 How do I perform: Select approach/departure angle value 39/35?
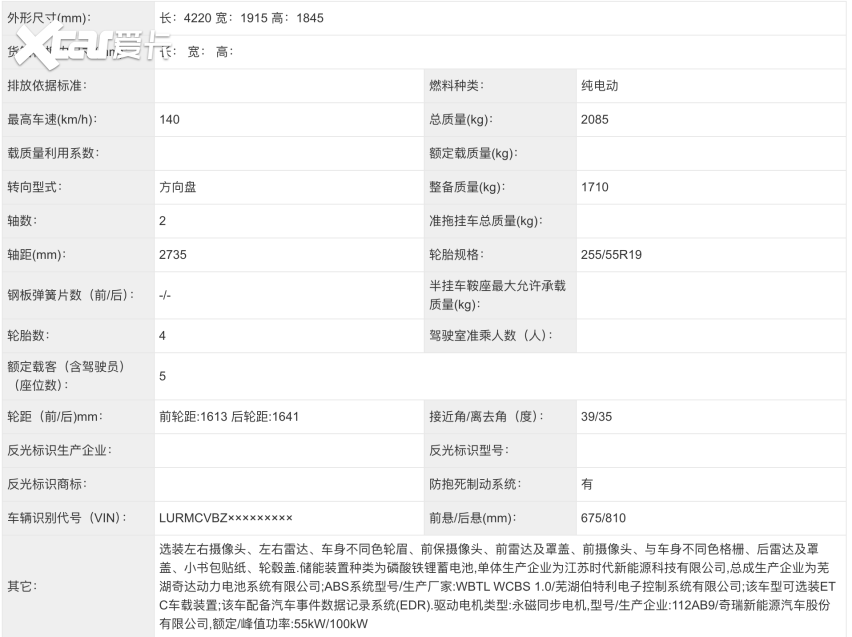597,417
